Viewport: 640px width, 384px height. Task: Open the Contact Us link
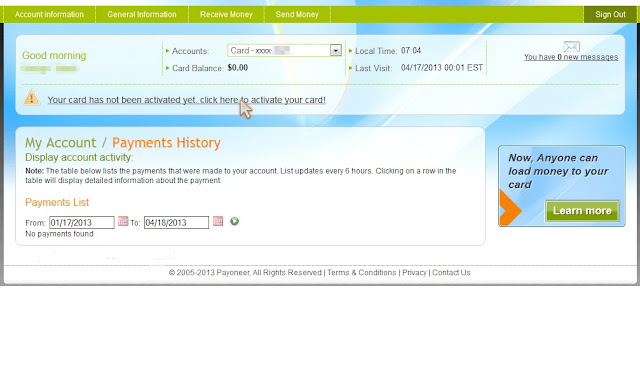click(451, 273)
